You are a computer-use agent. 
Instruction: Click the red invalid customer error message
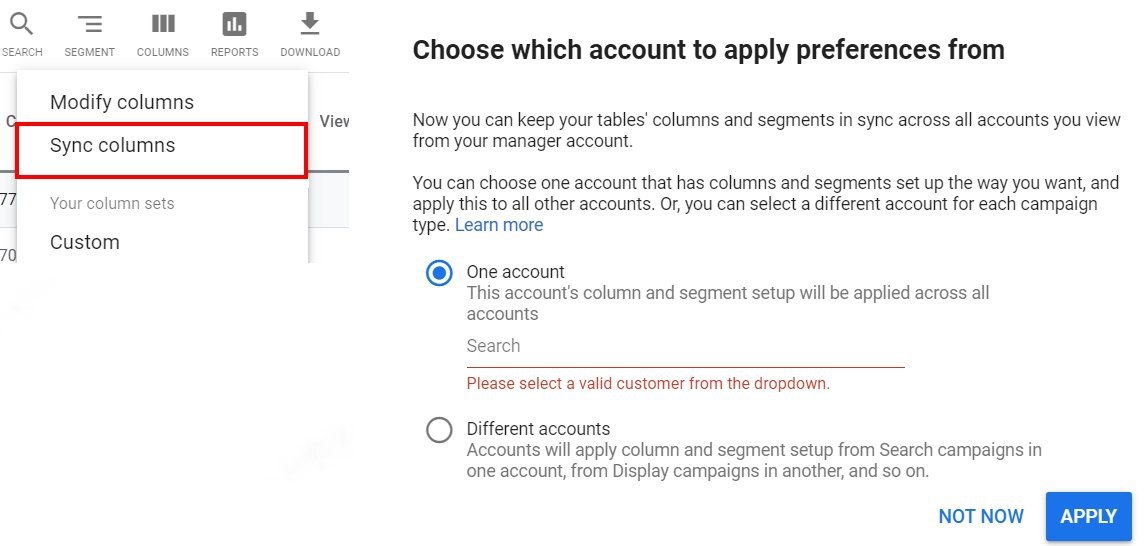(x=648, y=383)
